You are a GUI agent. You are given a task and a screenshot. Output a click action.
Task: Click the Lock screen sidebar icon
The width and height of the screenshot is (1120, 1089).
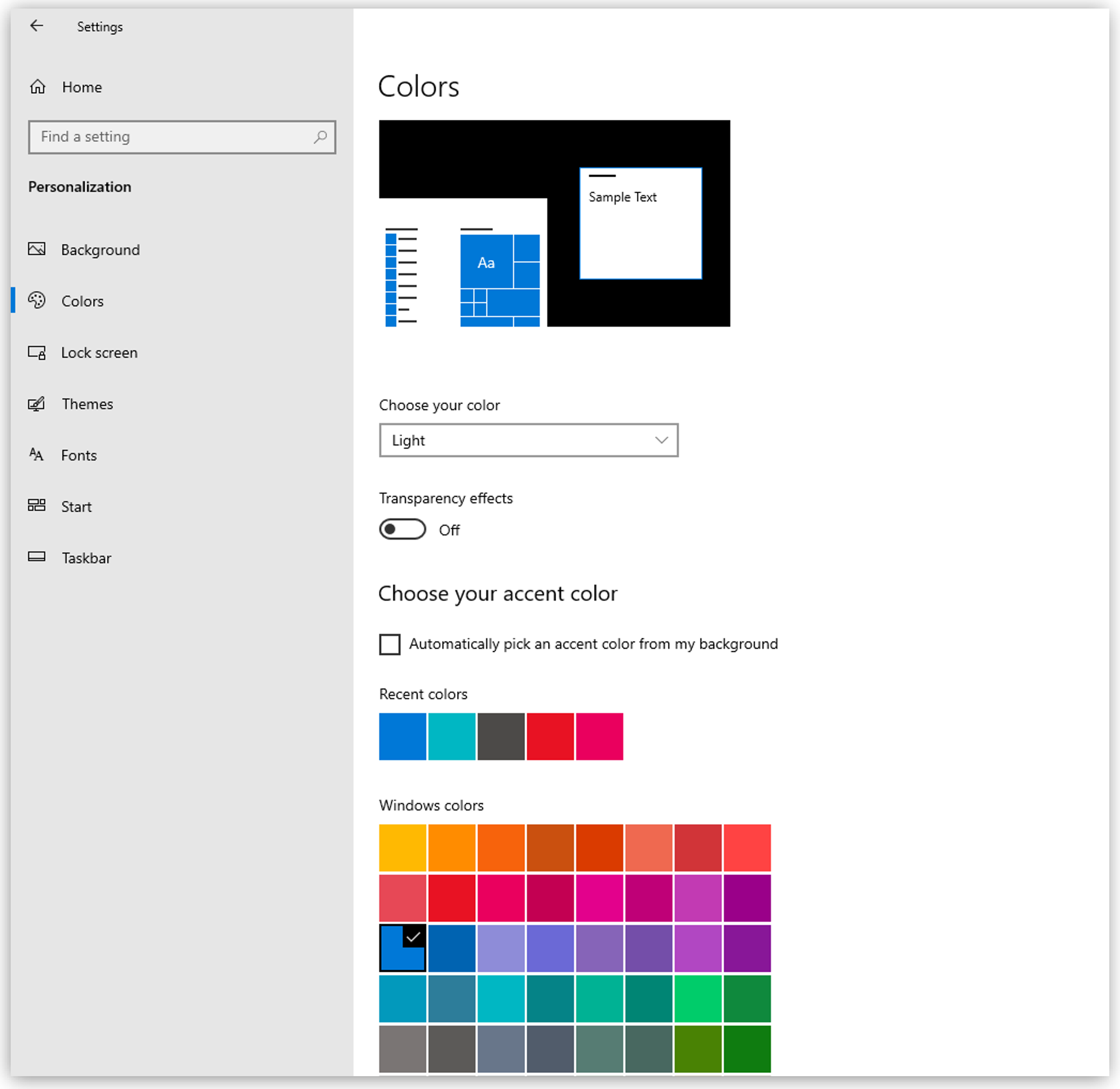point(36,352)
